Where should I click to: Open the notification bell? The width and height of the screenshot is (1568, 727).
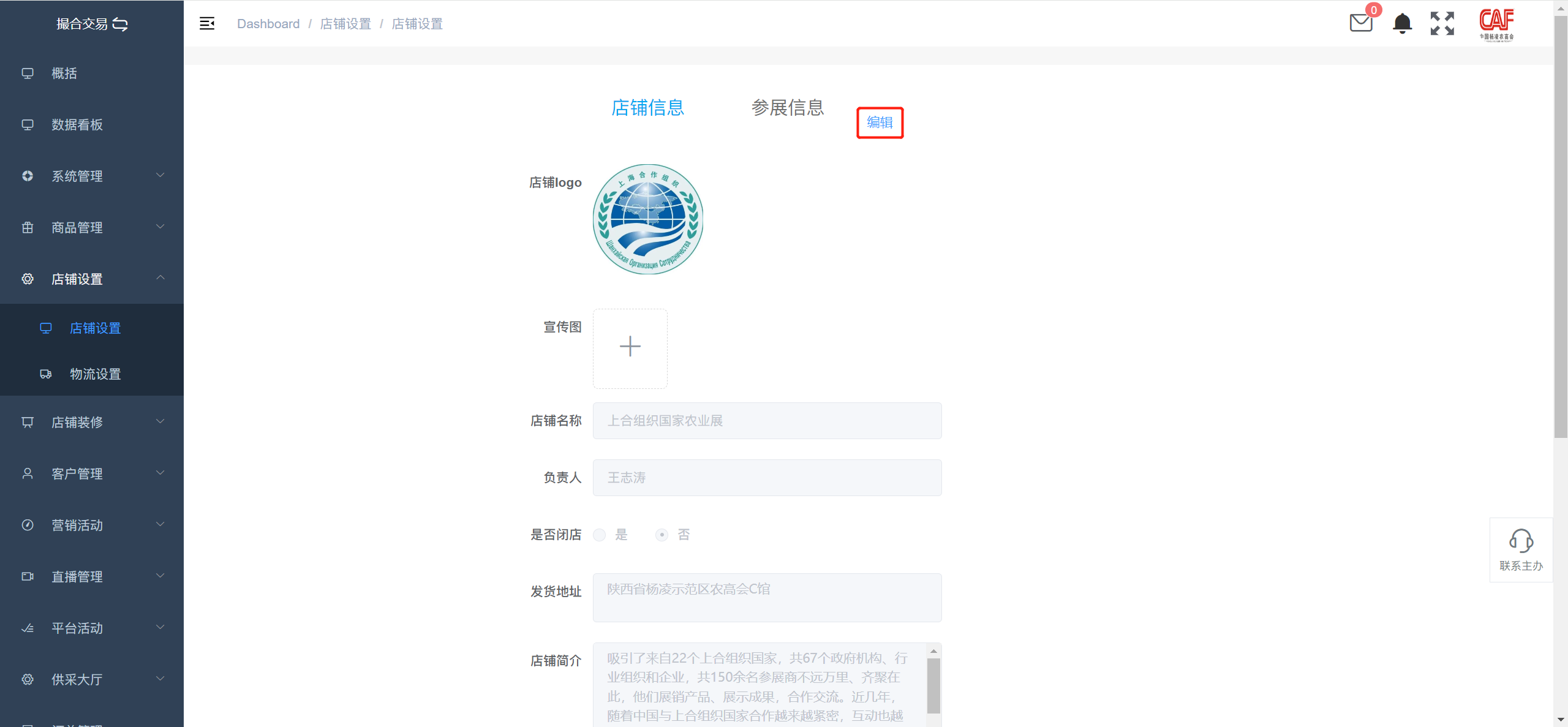pos(1402,23)
